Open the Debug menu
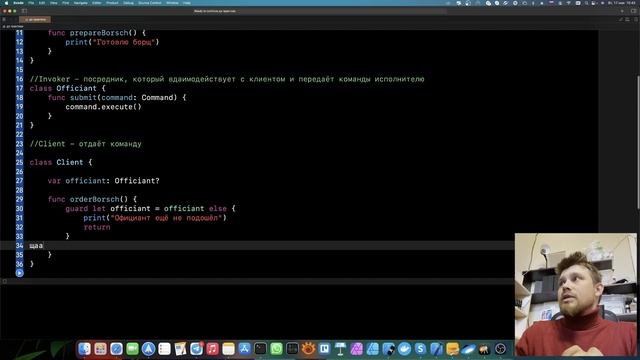Image resolution: width=640 pixels, height=360 pixels. coord(128,3)
